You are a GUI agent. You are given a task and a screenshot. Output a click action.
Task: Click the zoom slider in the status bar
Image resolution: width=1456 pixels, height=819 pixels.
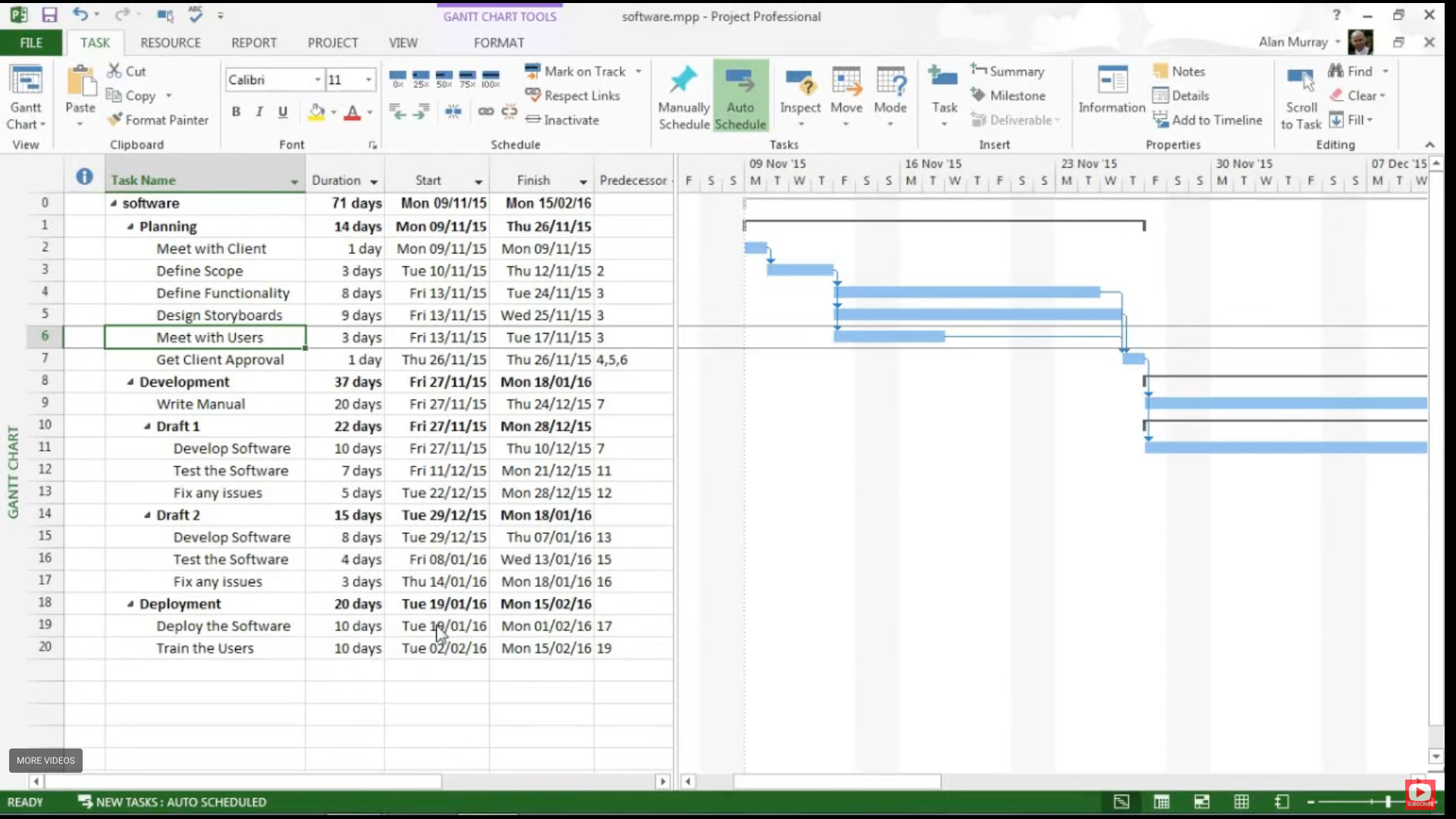tap(1387, 802)
